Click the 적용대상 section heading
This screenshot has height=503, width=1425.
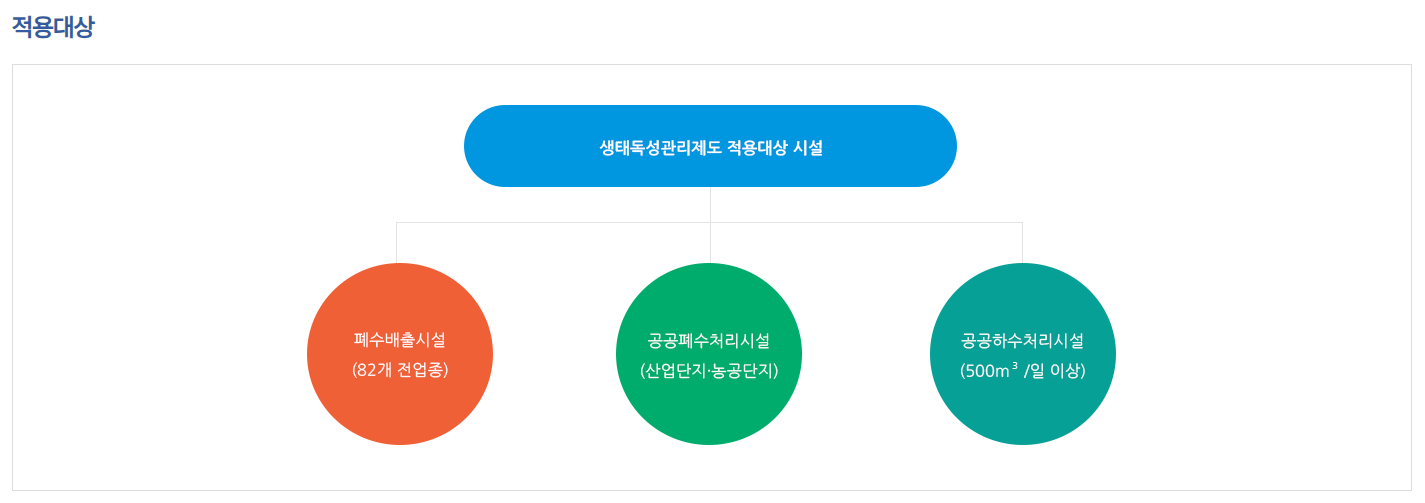[x=53, y=27]
